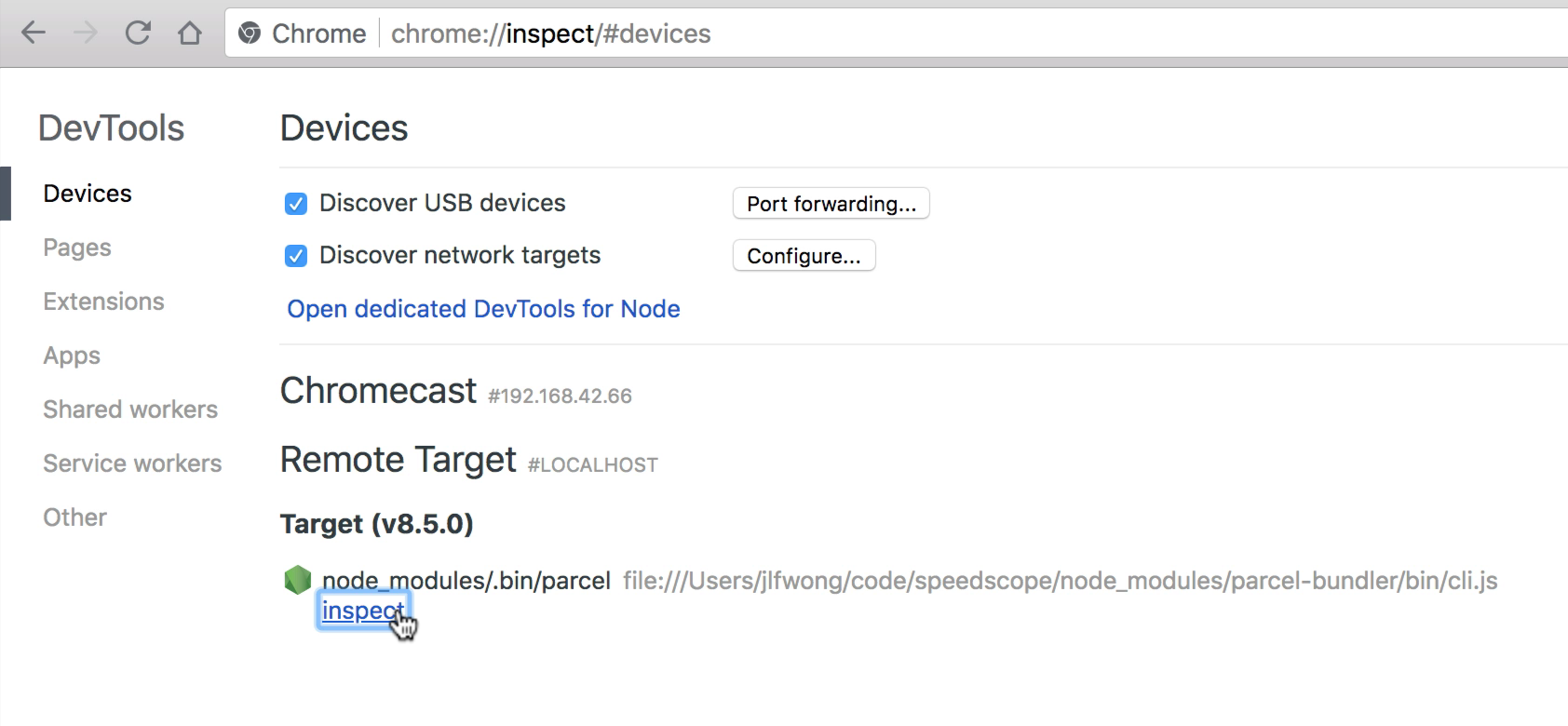Viewport: 1568px width, 726px height.
Task: Open the Extensions category
Action: click(x=102, y=301)
